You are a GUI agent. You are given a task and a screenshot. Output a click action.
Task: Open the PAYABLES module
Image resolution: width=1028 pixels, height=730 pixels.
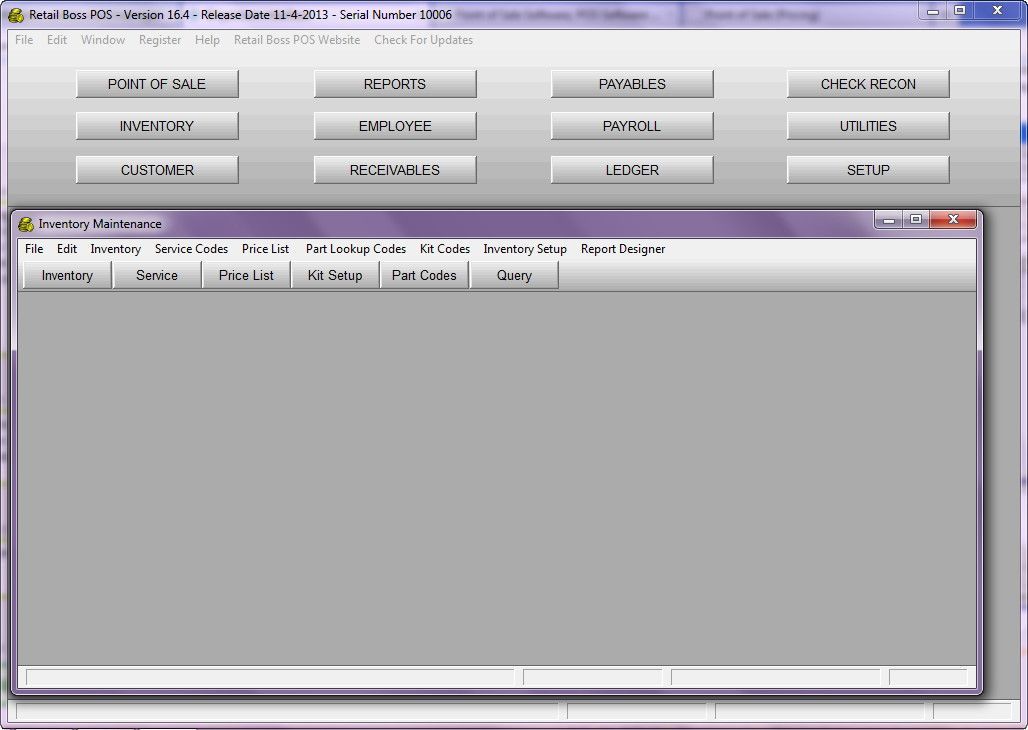point(632,84)
